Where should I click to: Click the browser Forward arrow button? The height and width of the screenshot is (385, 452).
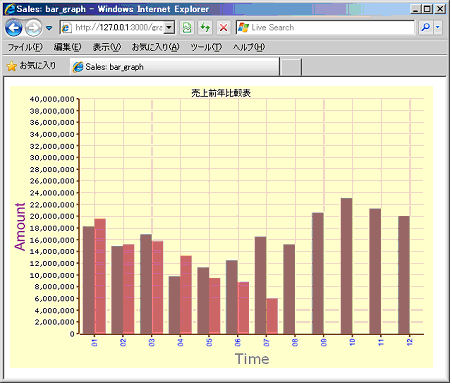(x=33, y=28)
